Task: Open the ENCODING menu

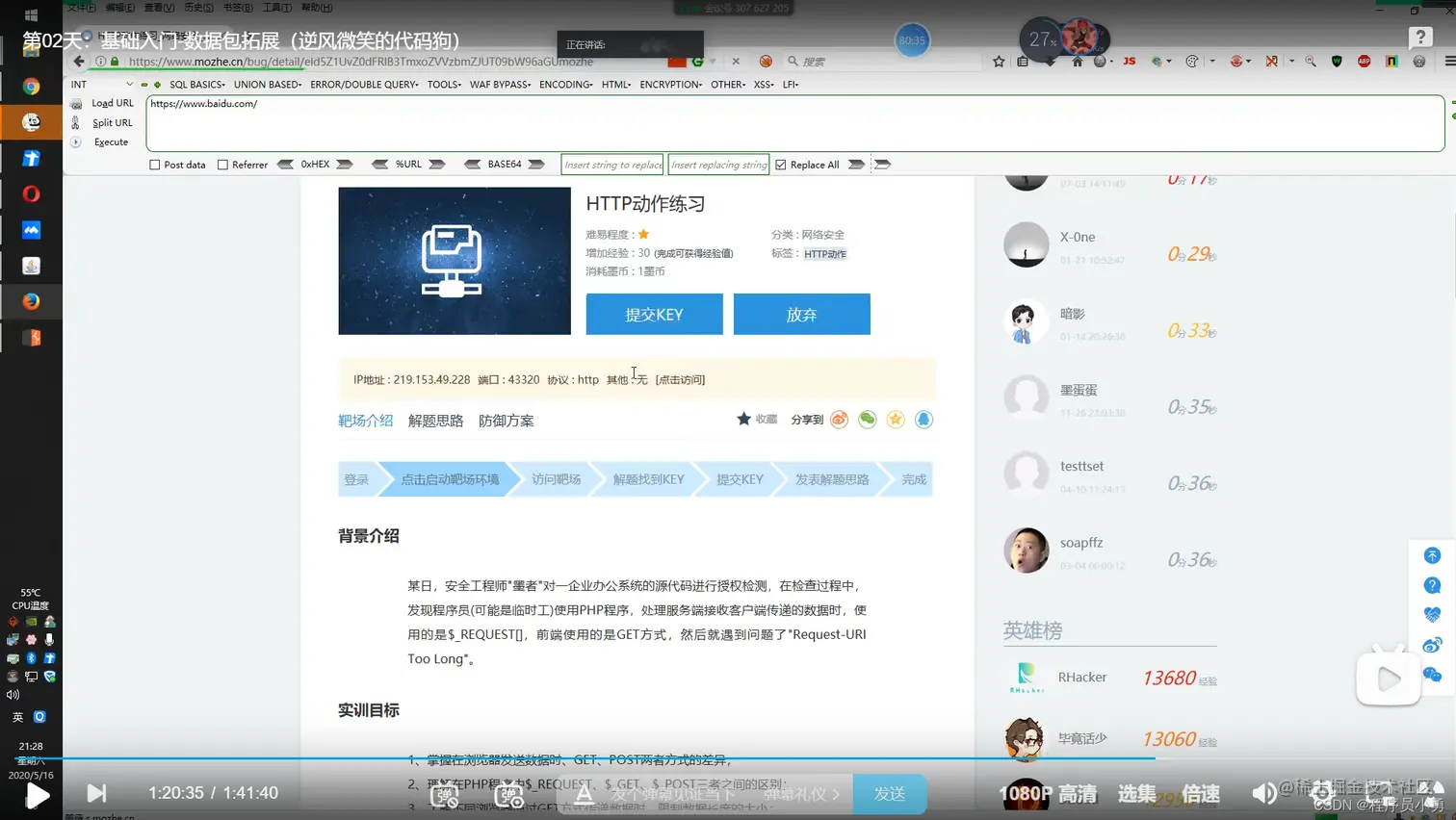Action: coord(565,85)
